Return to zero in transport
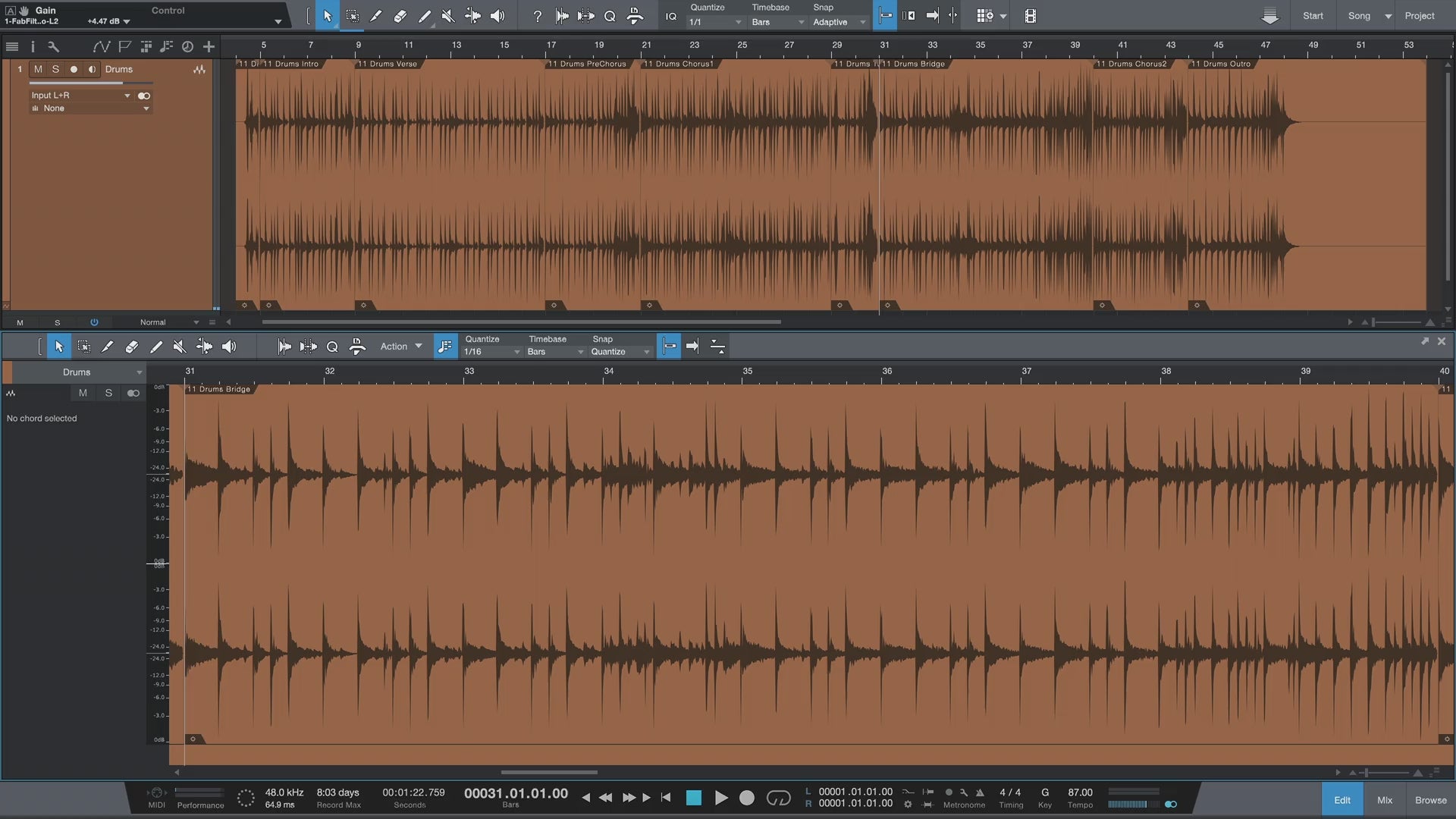This screenshot has height=819, width=1456. point(666,798)
